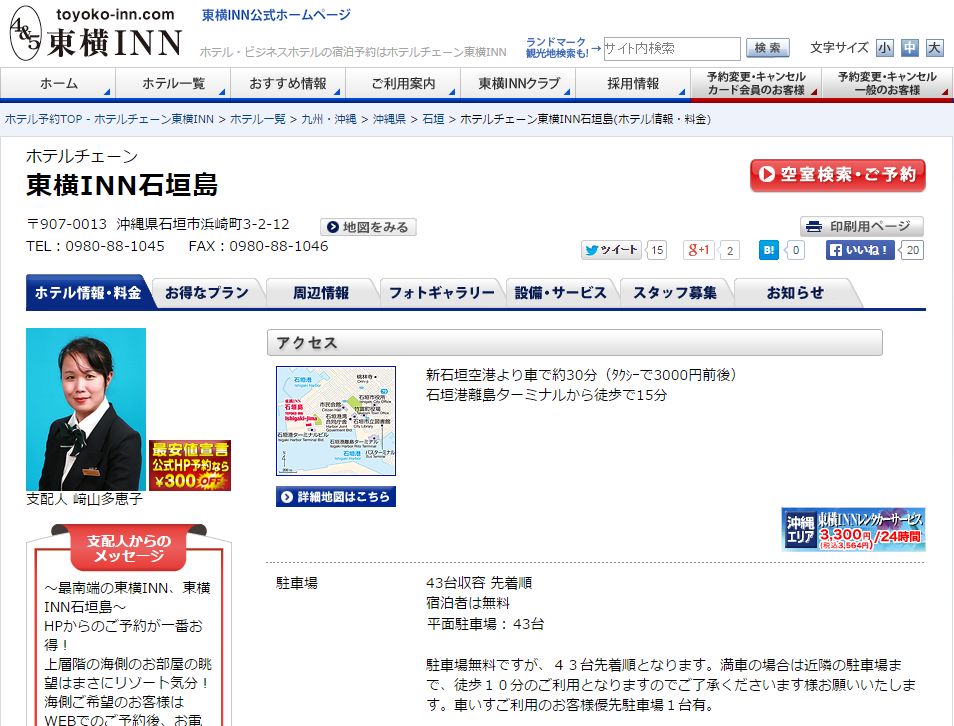Open the ホテル一覧 navigation menu
This screenshot has height=726, width=954.
tap(173, 83)
